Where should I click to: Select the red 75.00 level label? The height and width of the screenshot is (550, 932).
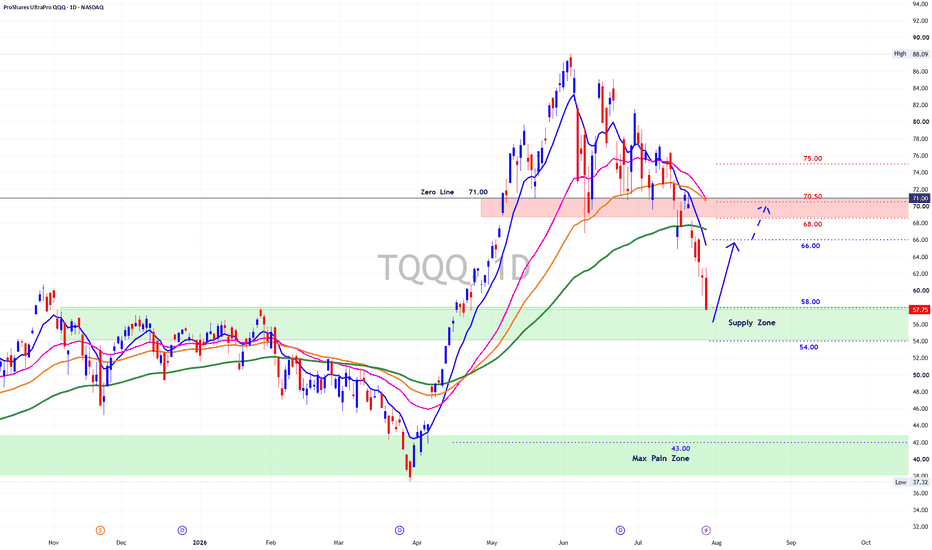coord(813,159)
